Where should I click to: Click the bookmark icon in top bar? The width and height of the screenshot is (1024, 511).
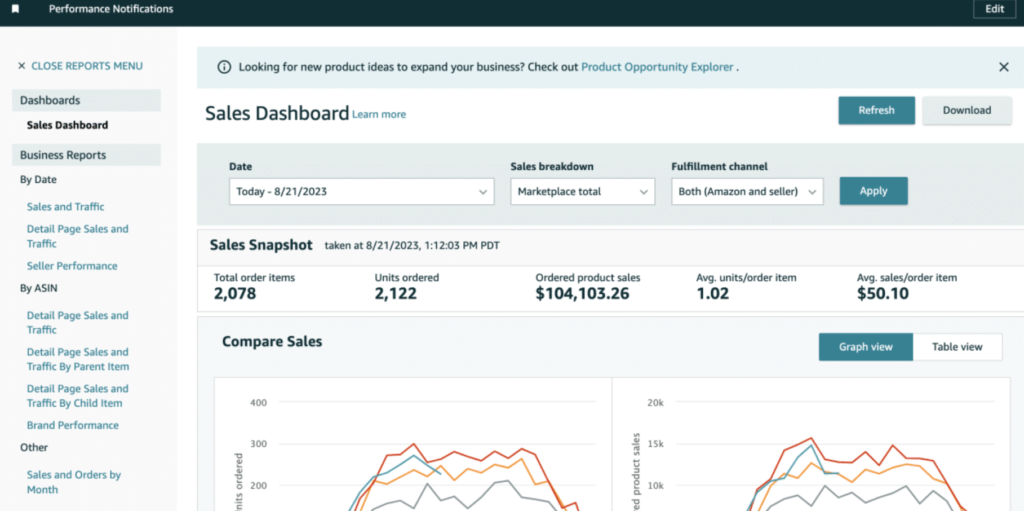[15, 9]
